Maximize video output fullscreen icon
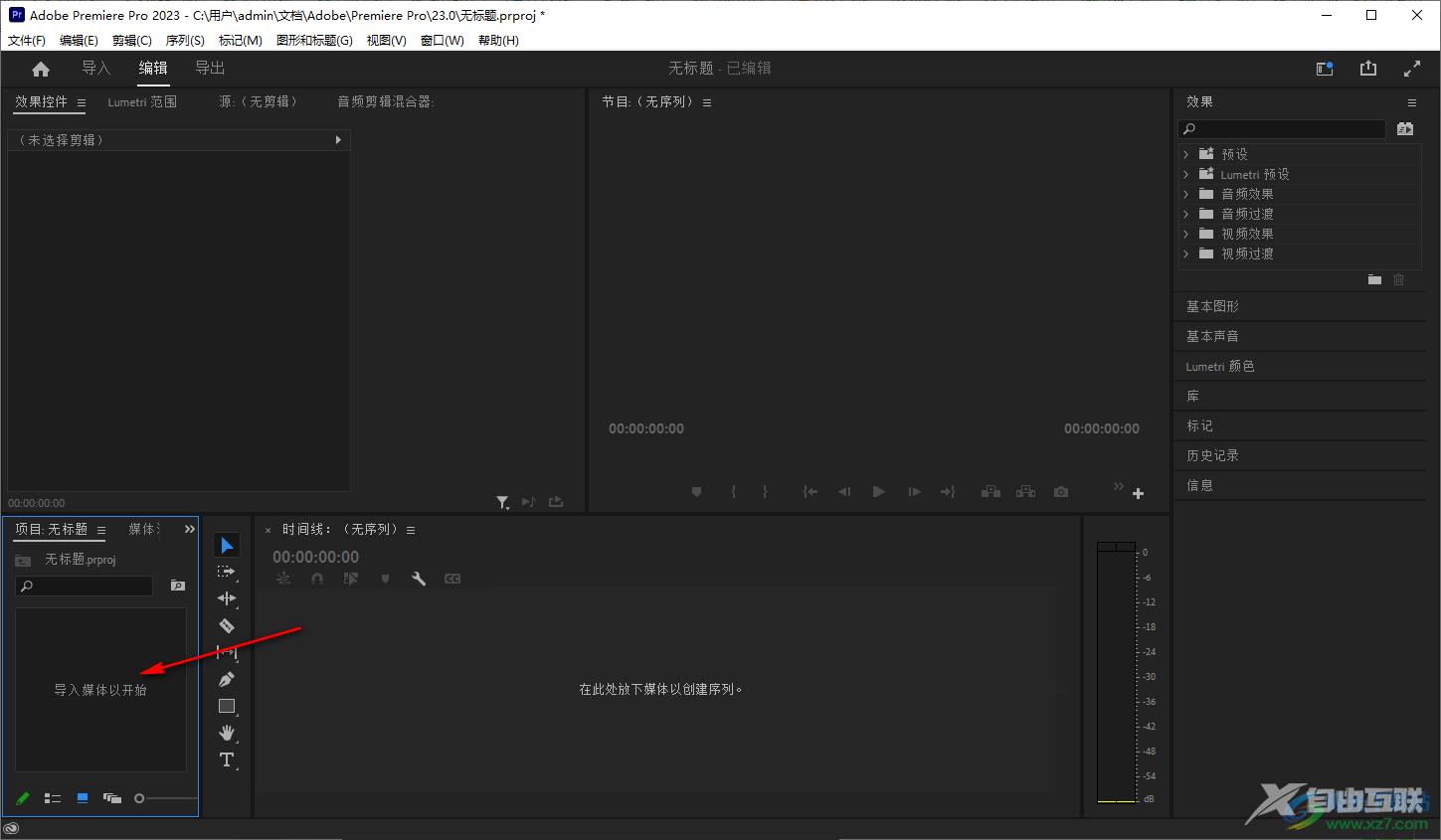The image size is (1441, 840). click(x=1412, y=69)
